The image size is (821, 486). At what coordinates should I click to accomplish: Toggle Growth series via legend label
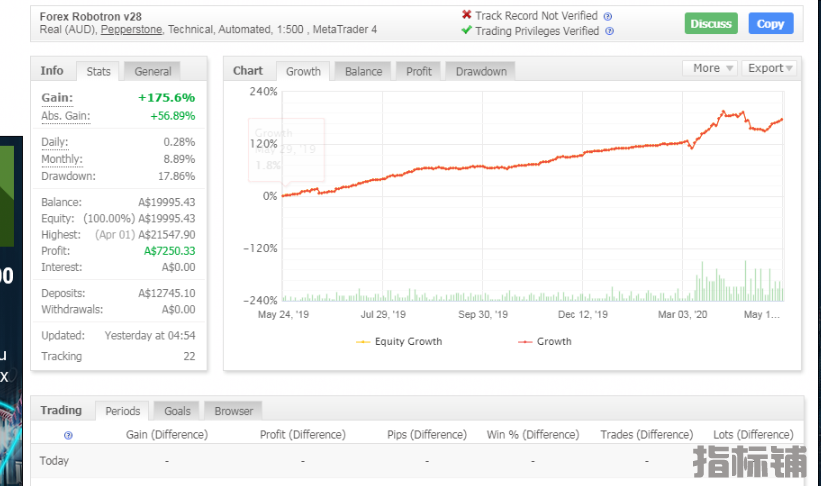(554, 342)
